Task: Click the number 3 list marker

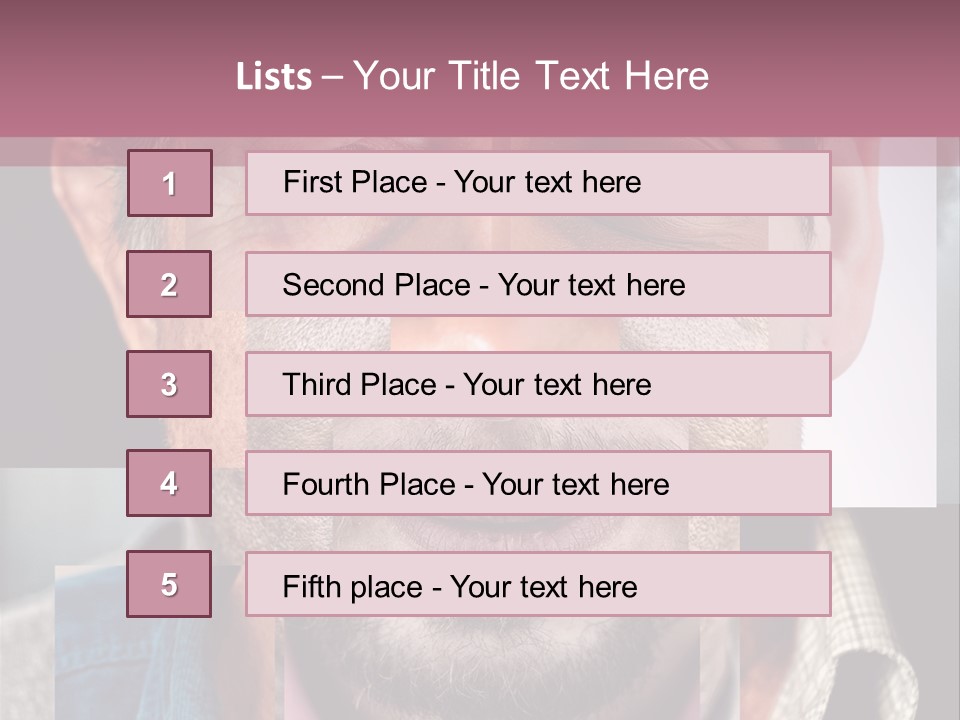Action: [x=169, y=384]
